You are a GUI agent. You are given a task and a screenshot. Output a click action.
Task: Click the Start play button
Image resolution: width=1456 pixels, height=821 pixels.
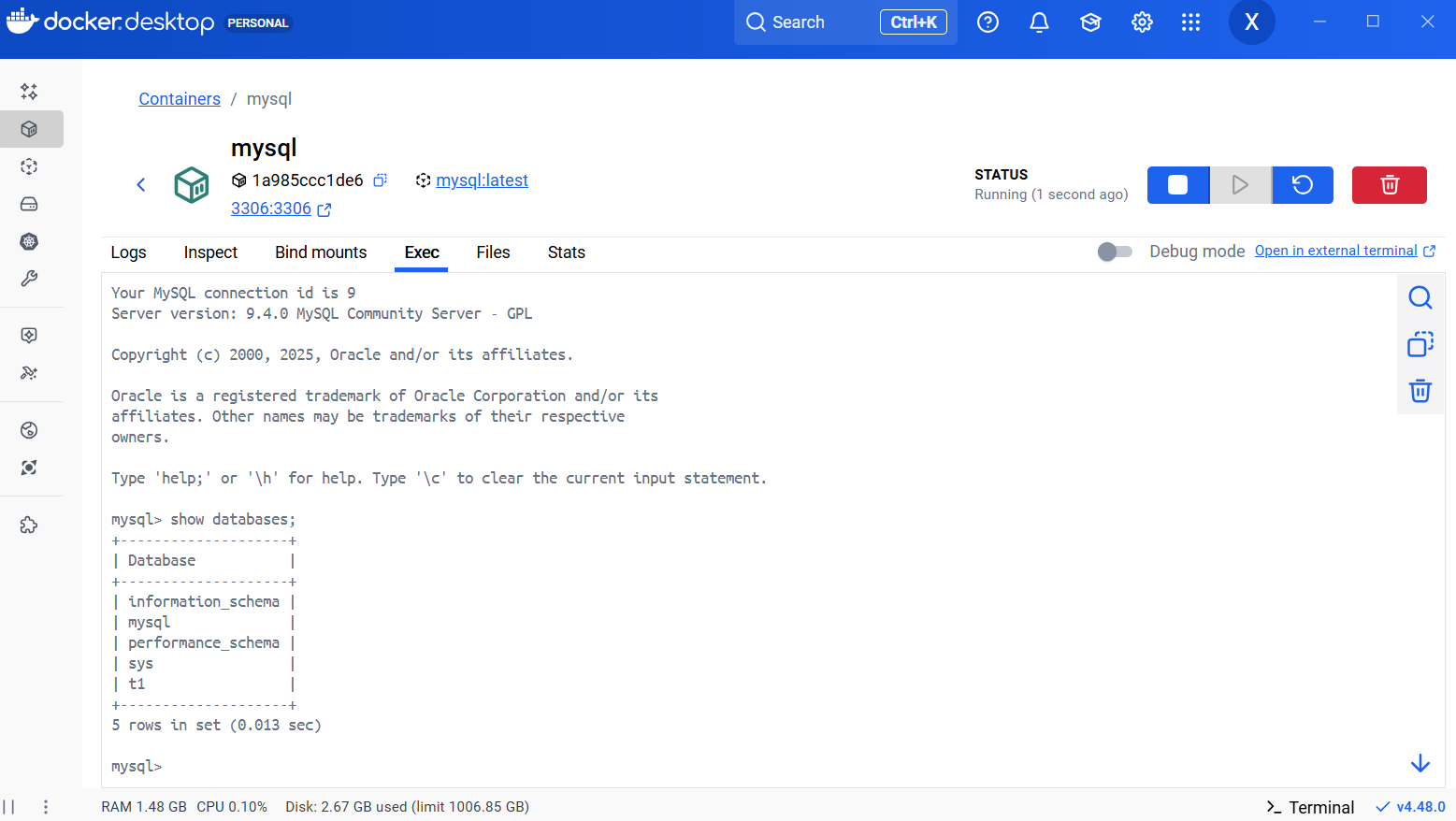click(1240, 185)
